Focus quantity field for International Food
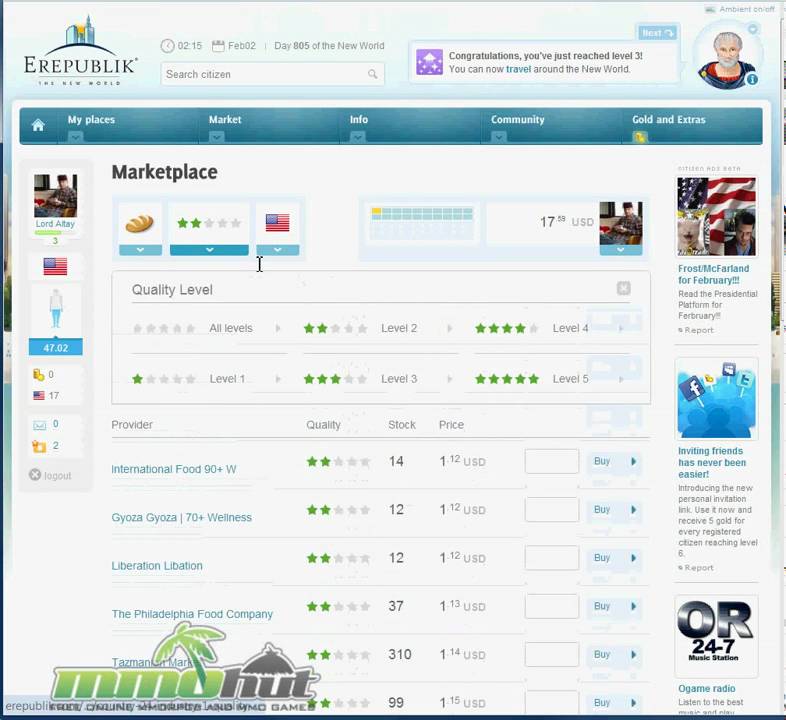Image resolution: width=786 pixels, height=720 pixels. [x=551, y=461]
